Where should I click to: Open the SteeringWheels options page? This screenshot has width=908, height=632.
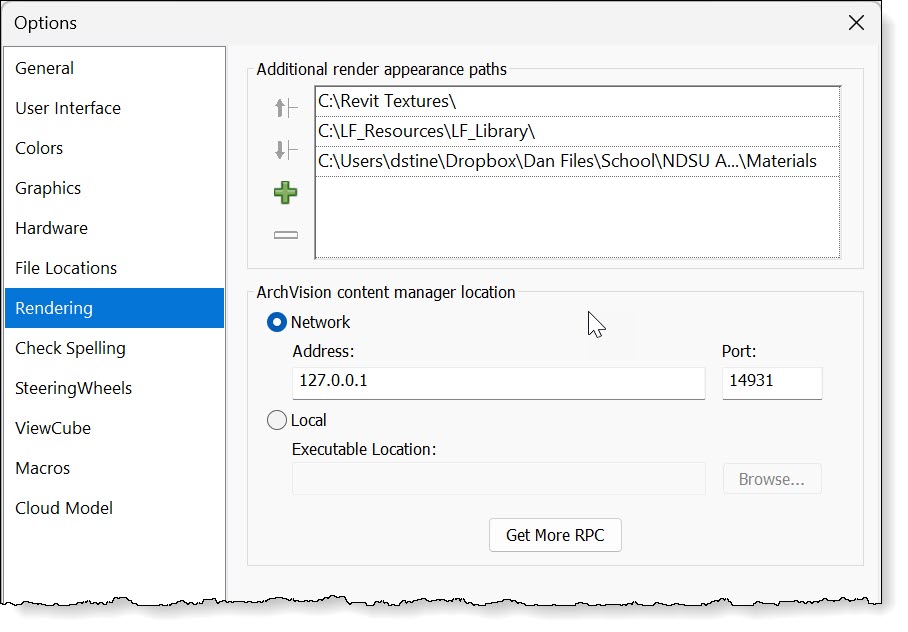click(x=73, y=388)
